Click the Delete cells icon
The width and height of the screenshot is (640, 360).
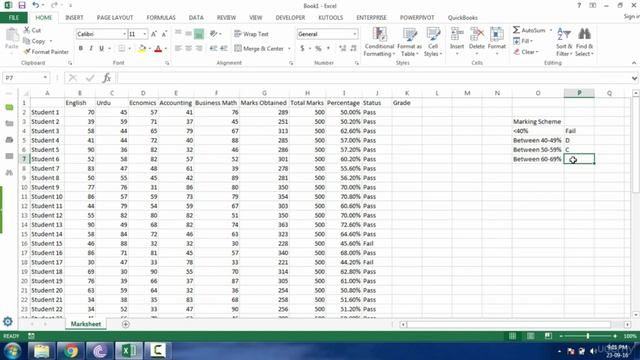[x=476, y=34]
